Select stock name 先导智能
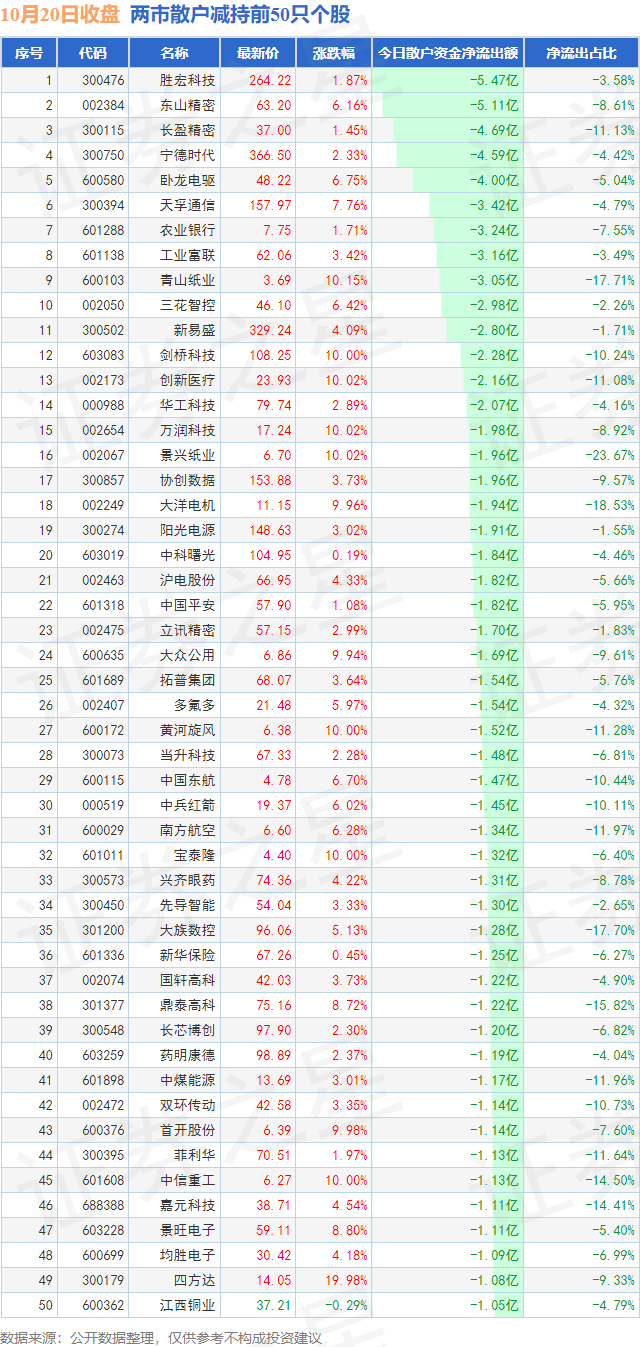The width and height of the screenshot is (640, 1347). 187,905
